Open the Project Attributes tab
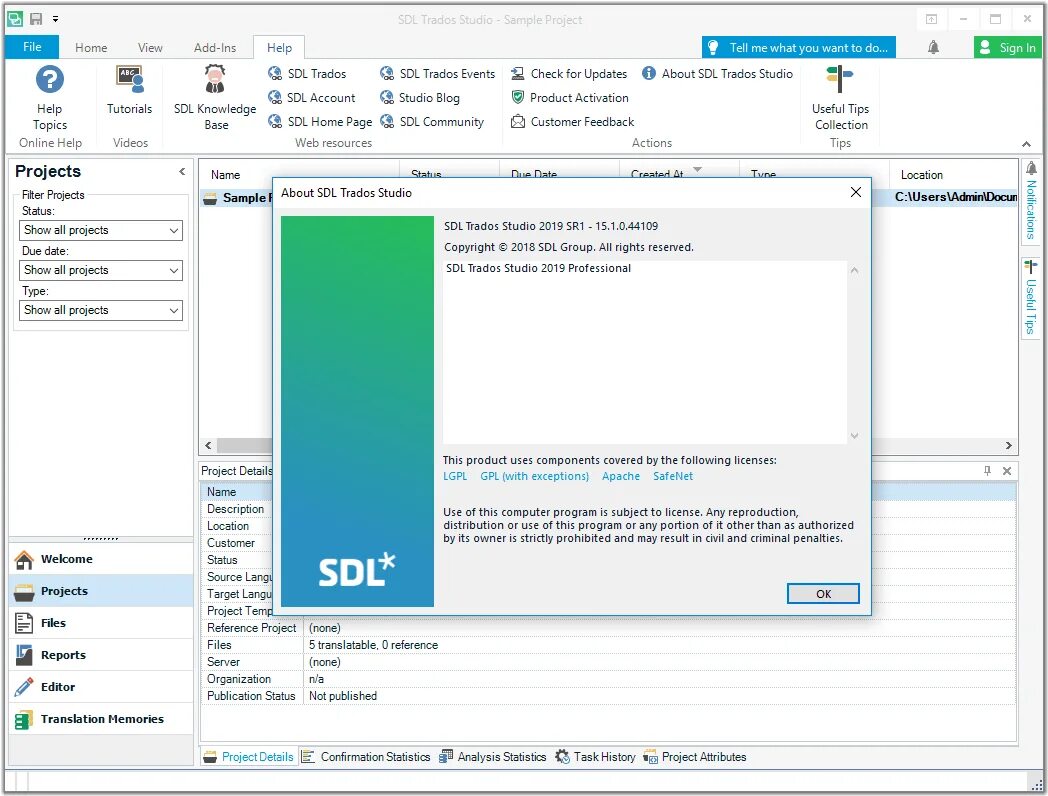The height and width of the screenshot is (796, 1048). click(x=694, y=757)
